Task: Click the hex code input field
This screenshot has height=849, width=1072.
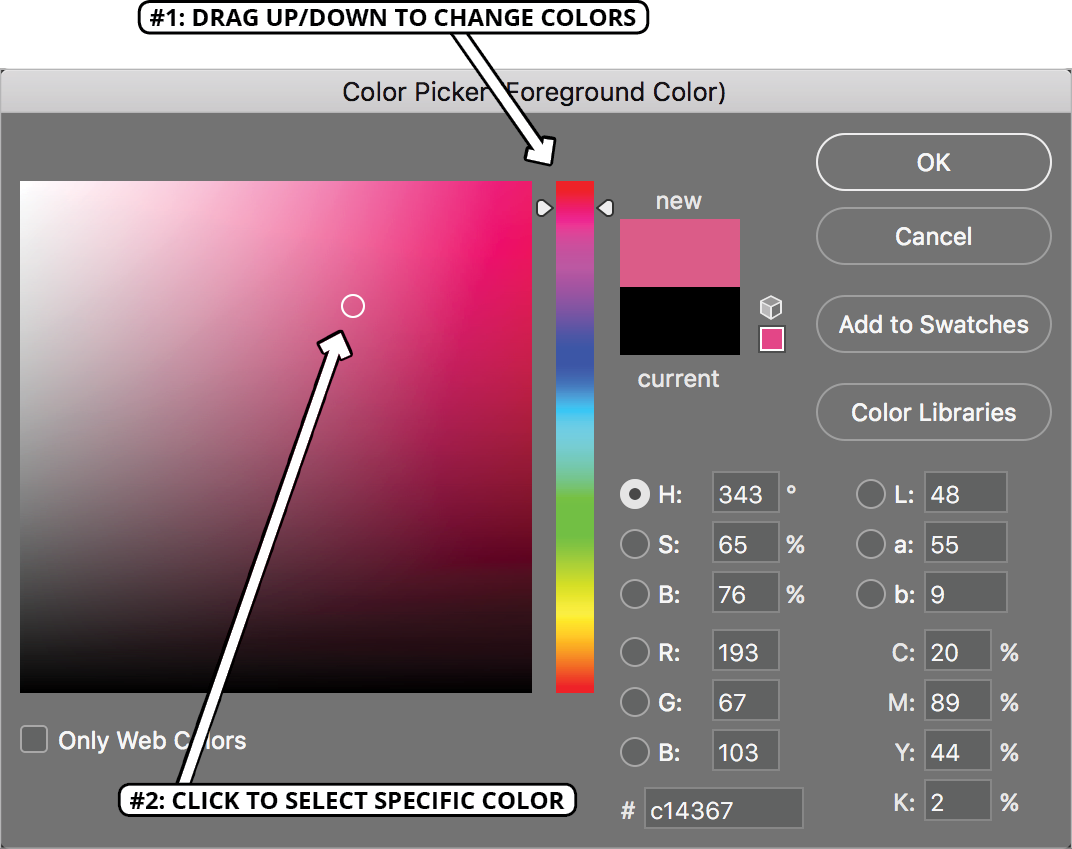Action: click(x=722, y=808)
